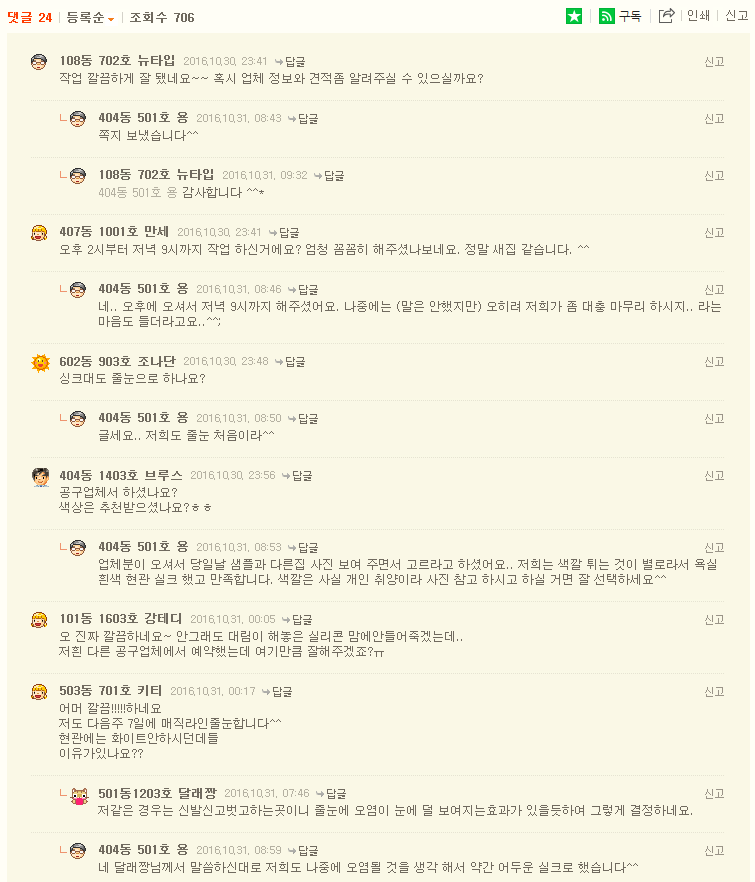Click 답글 on 달래짱's comment
Viewport: 755px width, 882px height.
pos(331,794)
